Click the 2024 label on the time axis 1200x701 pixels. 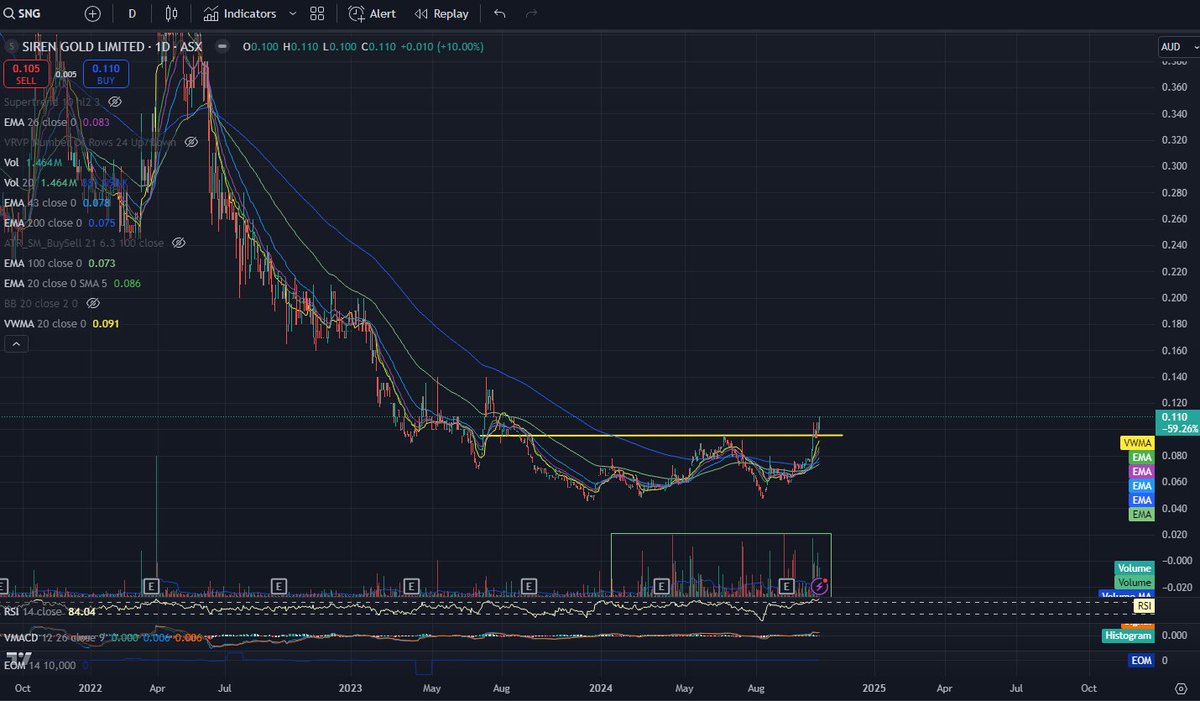click(601, 689)
